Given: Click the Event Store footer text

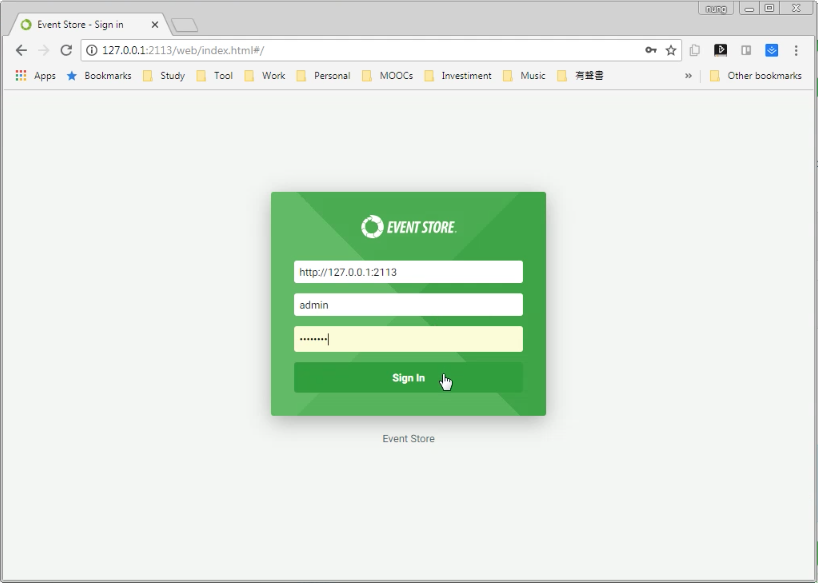Looking at the screenshot, I should click(x=408, y=439).
